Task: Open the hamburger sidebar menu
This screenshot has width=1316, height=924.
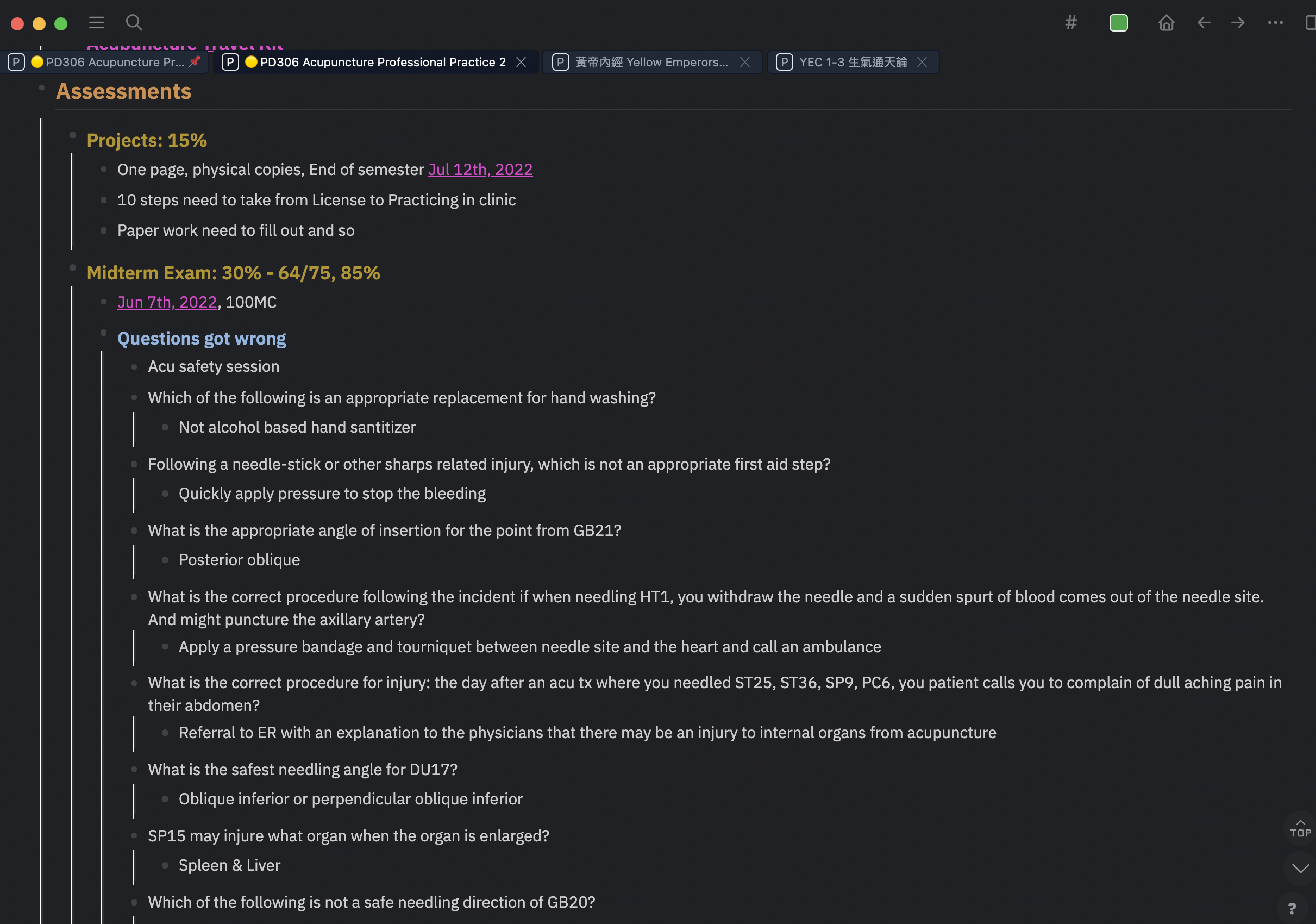Action: click(x=96, y=22)
